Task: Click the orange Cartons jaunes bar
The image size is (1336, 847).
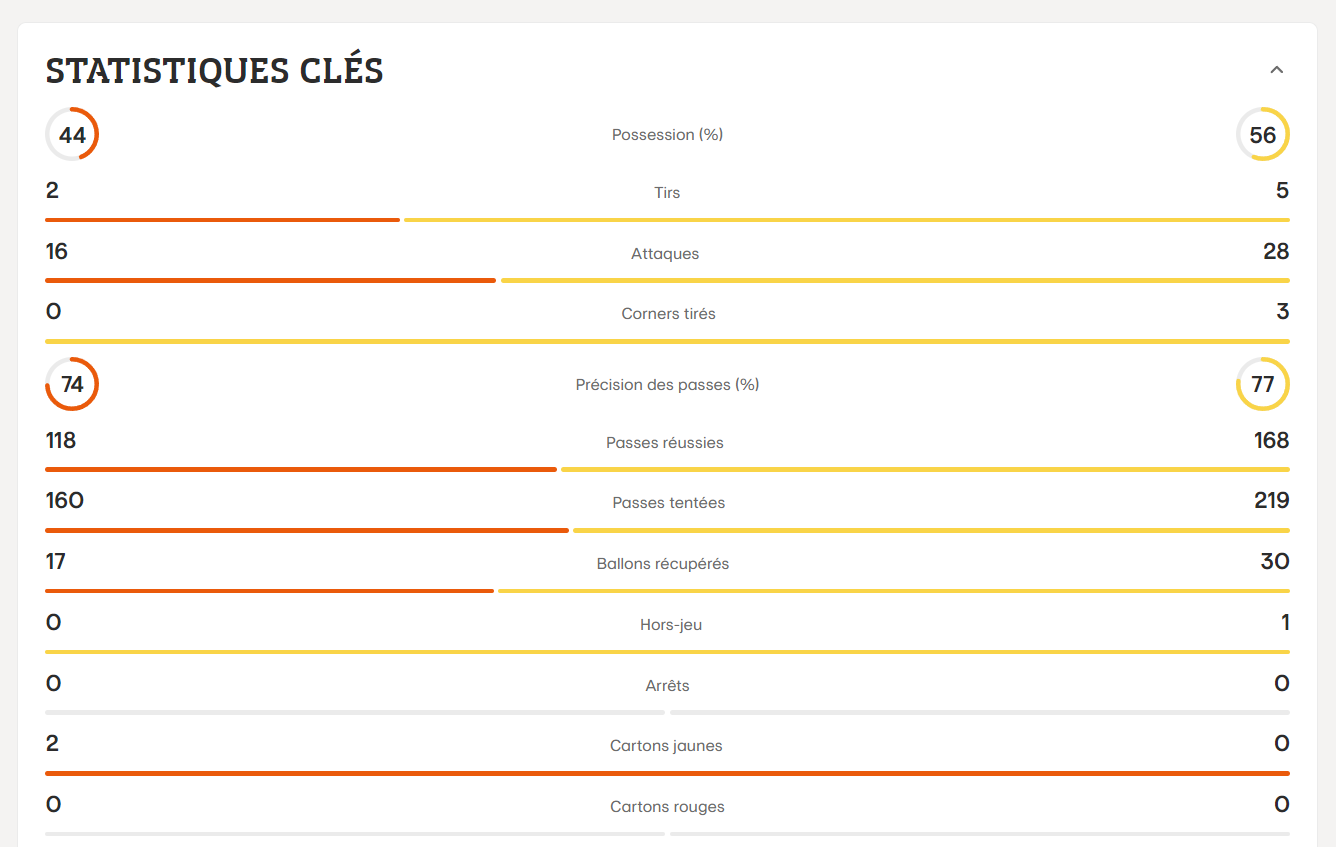Action: pos(667,773)
